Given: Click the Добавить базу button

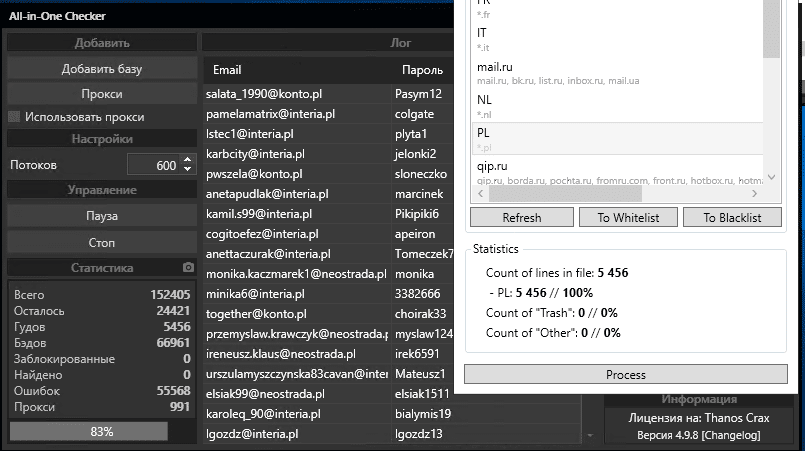Looking at the screenshot, I should (x=102, y=69).
